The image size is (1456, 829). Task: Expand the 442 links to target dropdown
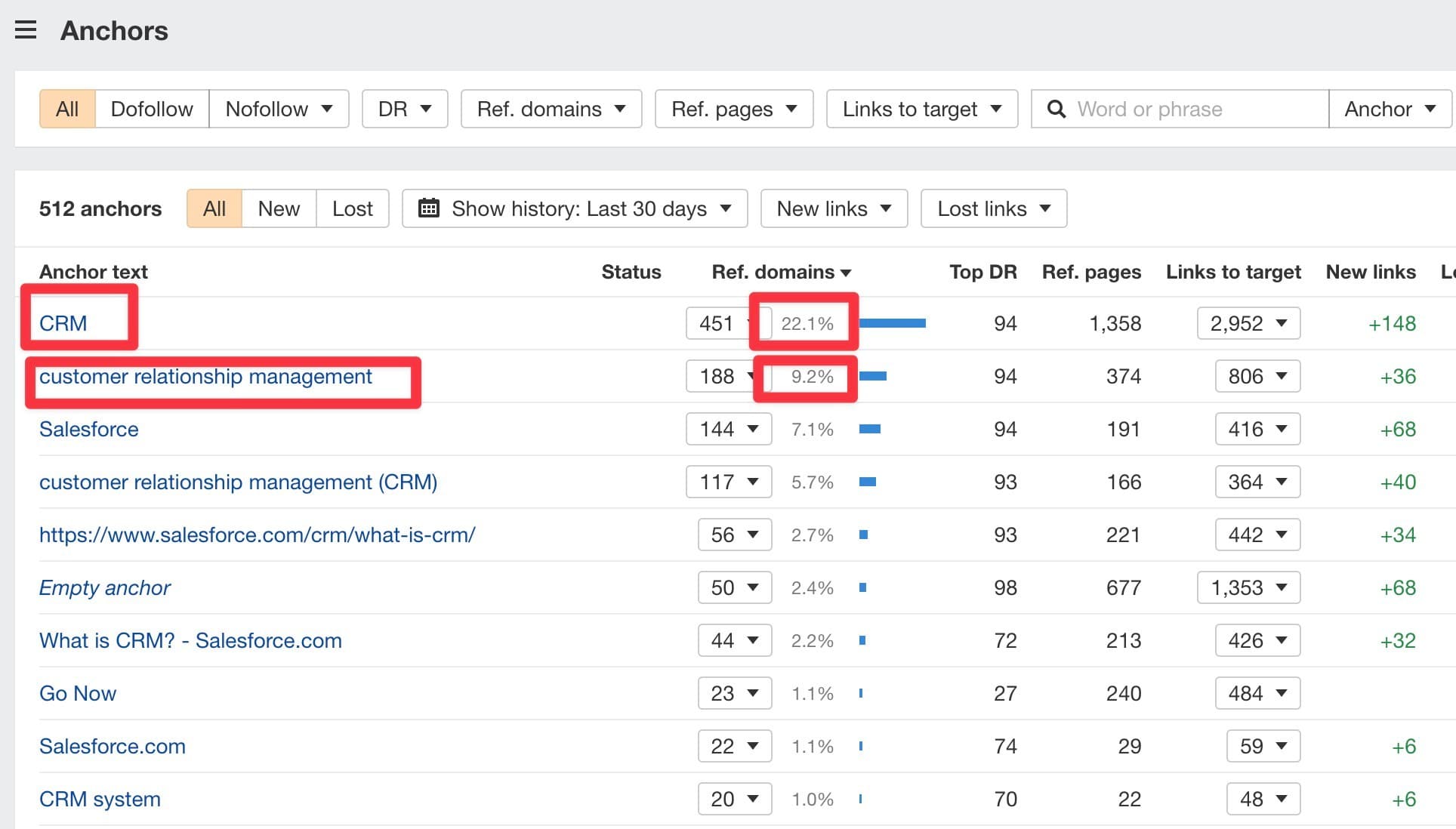coord(1258,535)
